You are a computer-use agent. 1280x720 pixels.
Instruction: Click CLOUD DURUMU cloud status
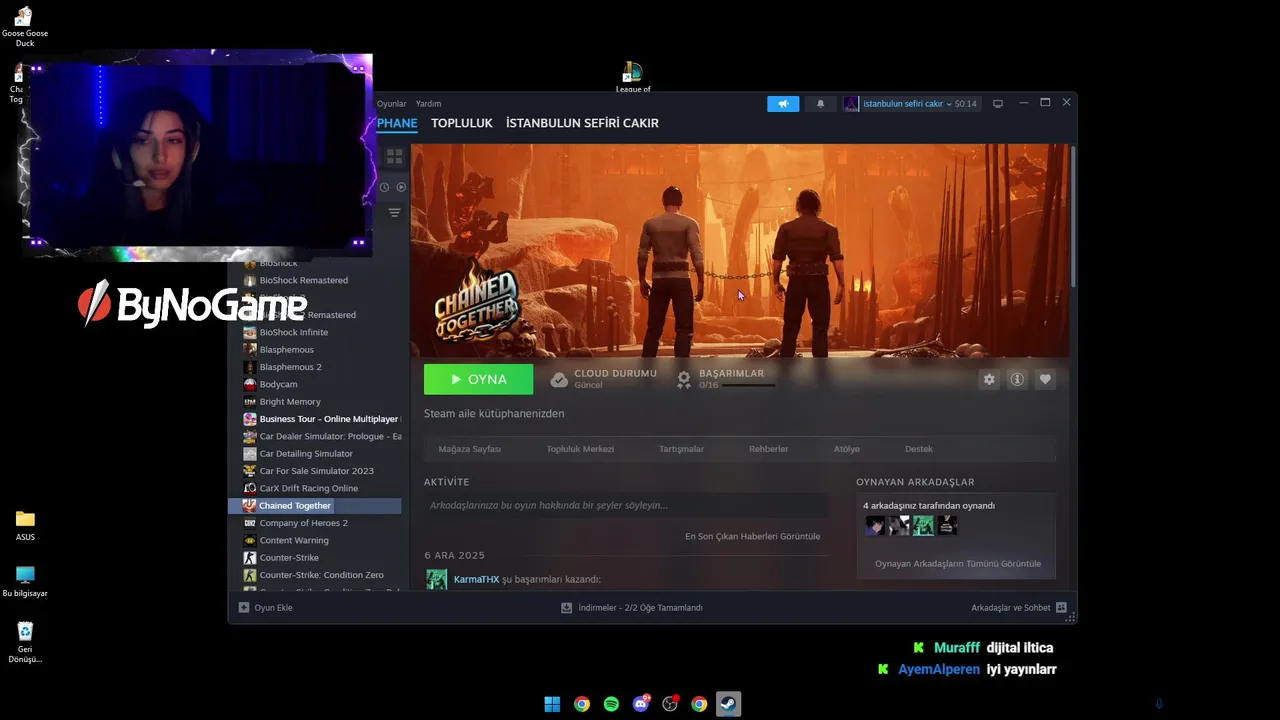pyautogui.click(x=603, y=379)
